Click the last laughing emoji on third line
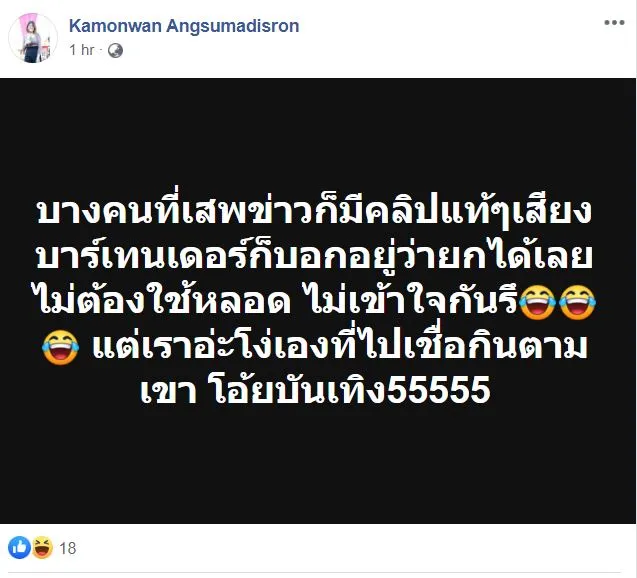The width and height of the screenshot is (637, 578). pyautogui.click(x=577, y=302)
